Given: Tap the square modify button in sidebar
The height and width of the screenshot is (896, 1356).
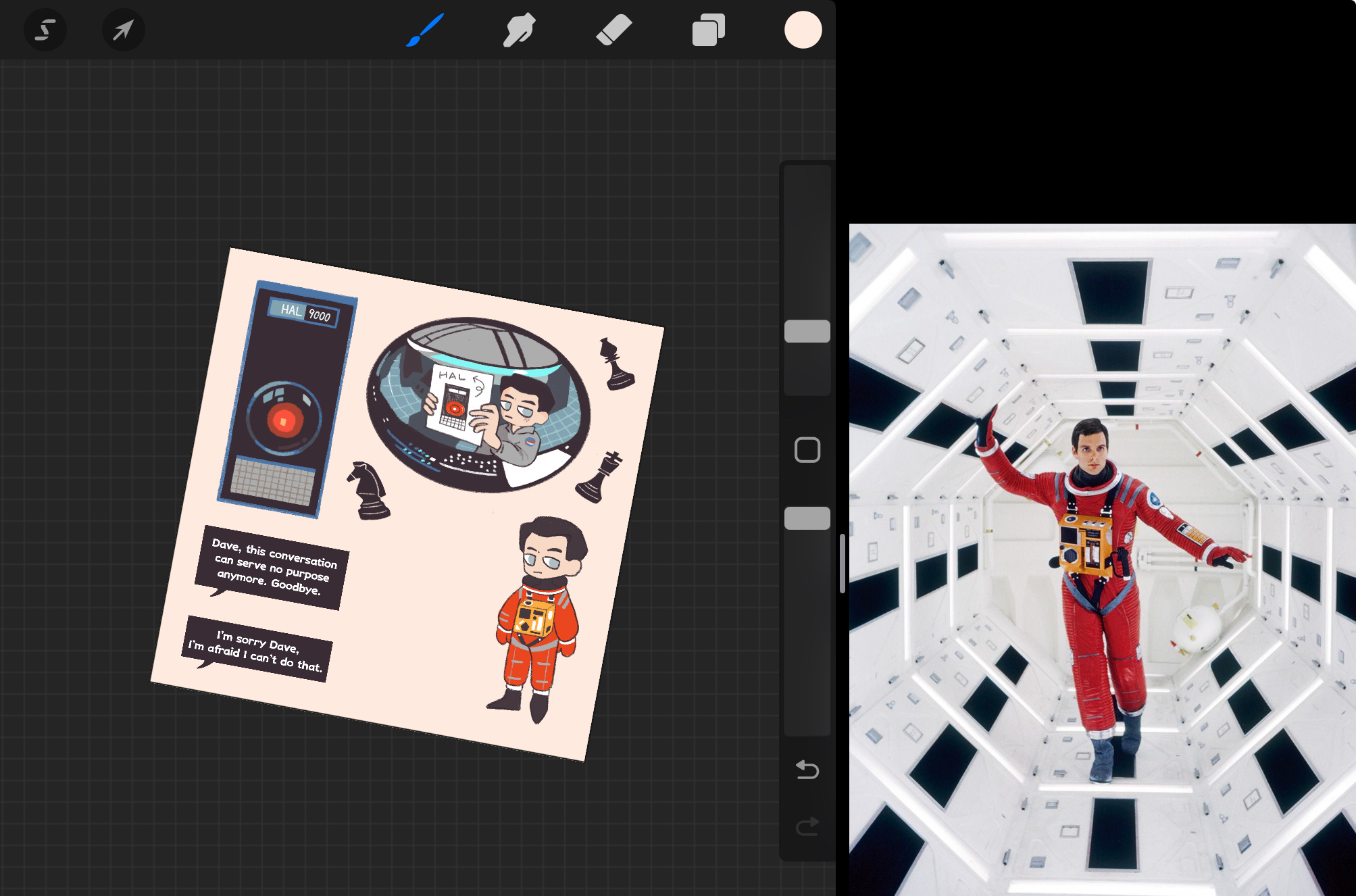Looking at the screenshot, I should point(807,450).
